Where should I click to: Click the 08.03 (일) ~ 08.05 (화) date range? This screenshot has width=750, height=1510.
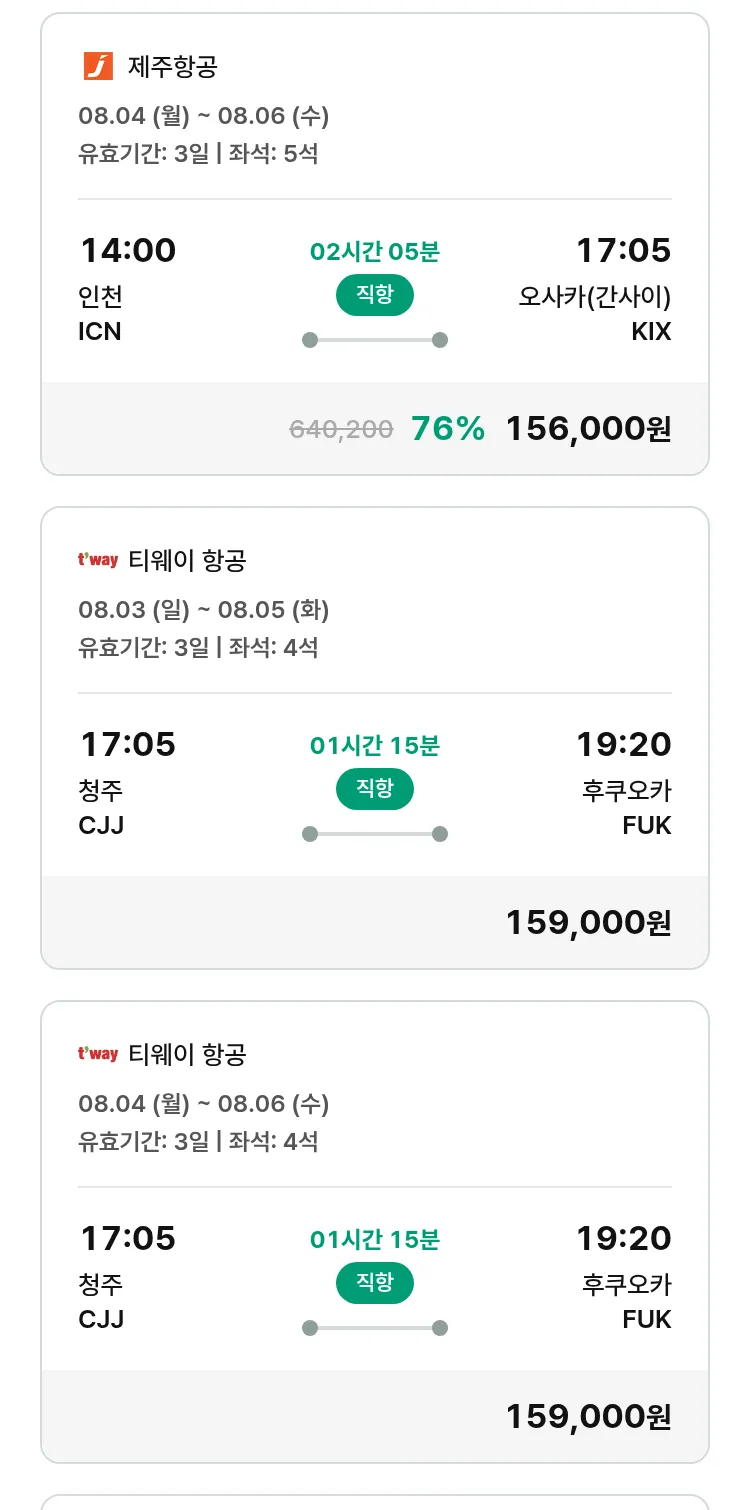coord(204,610)
